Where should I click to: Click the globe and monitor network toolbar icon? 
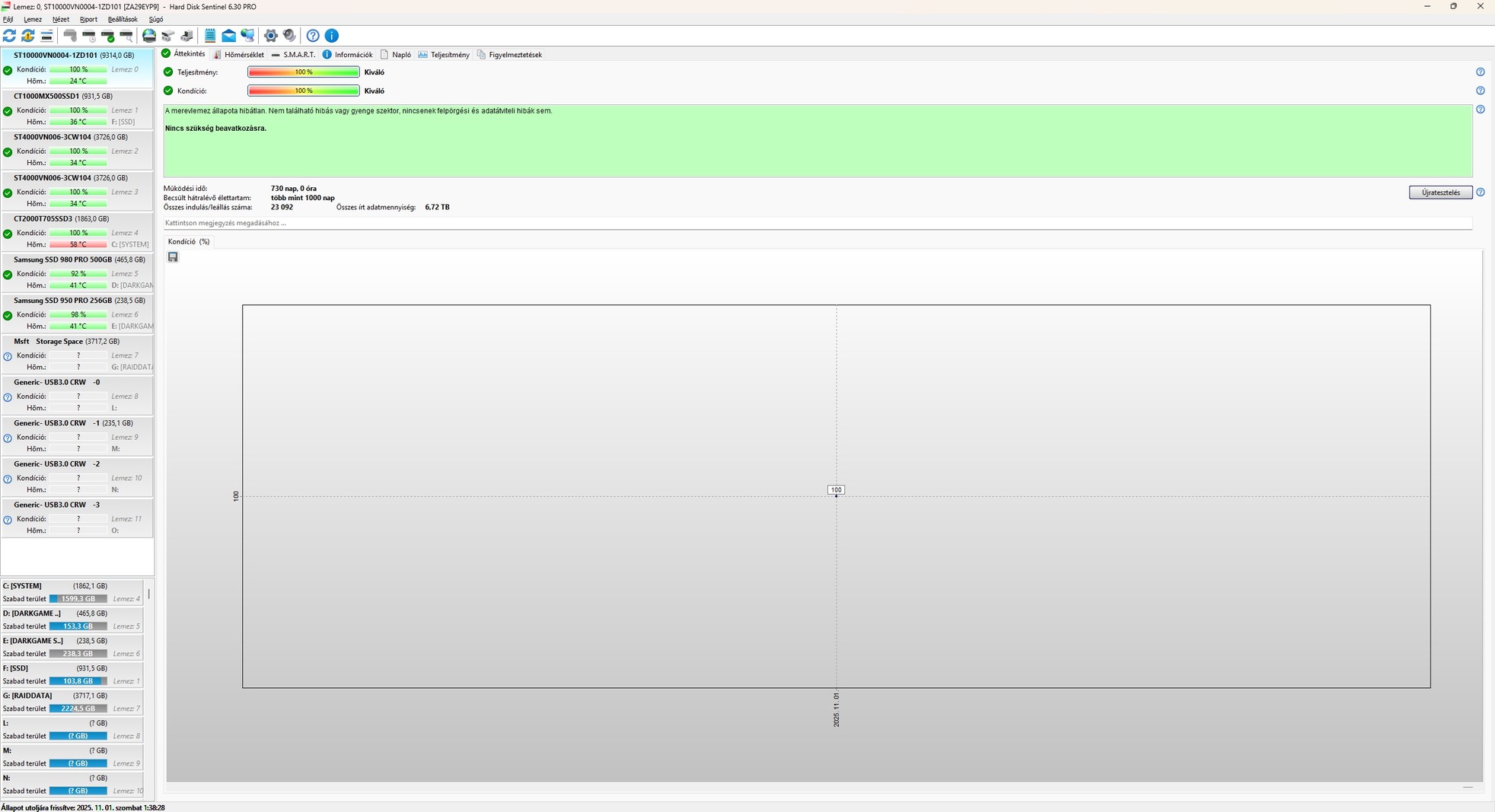pyautogui.click(x=247, y=36)
